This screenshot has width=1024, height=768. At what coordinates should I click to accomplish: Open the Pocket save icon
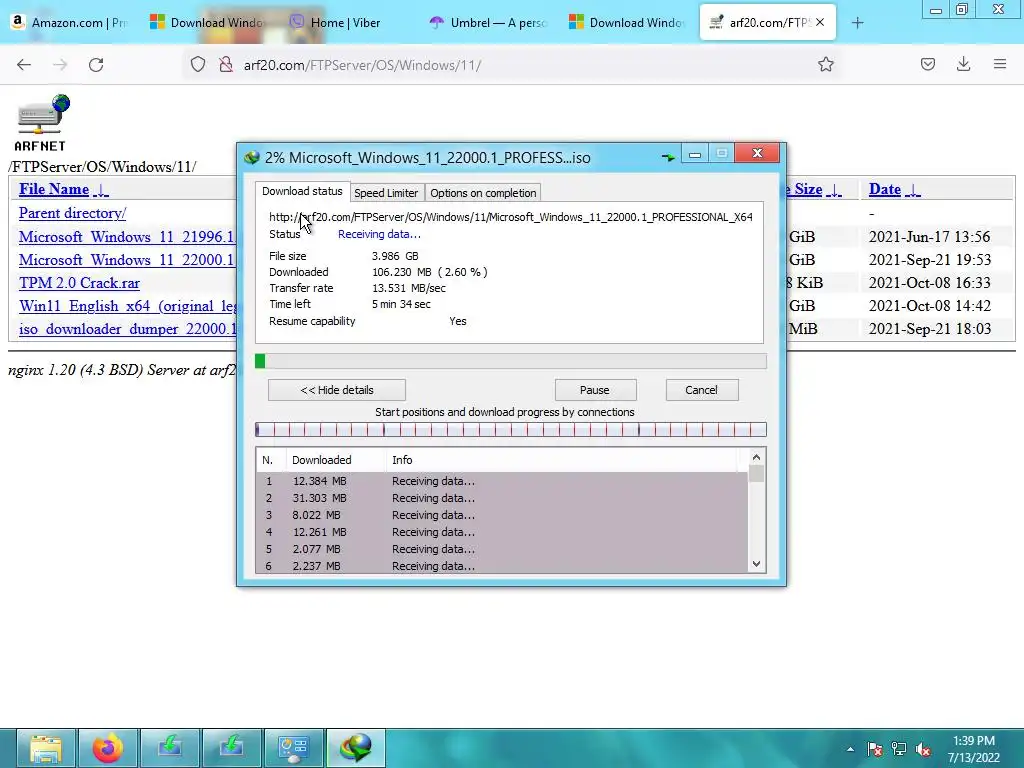[927, 64]
